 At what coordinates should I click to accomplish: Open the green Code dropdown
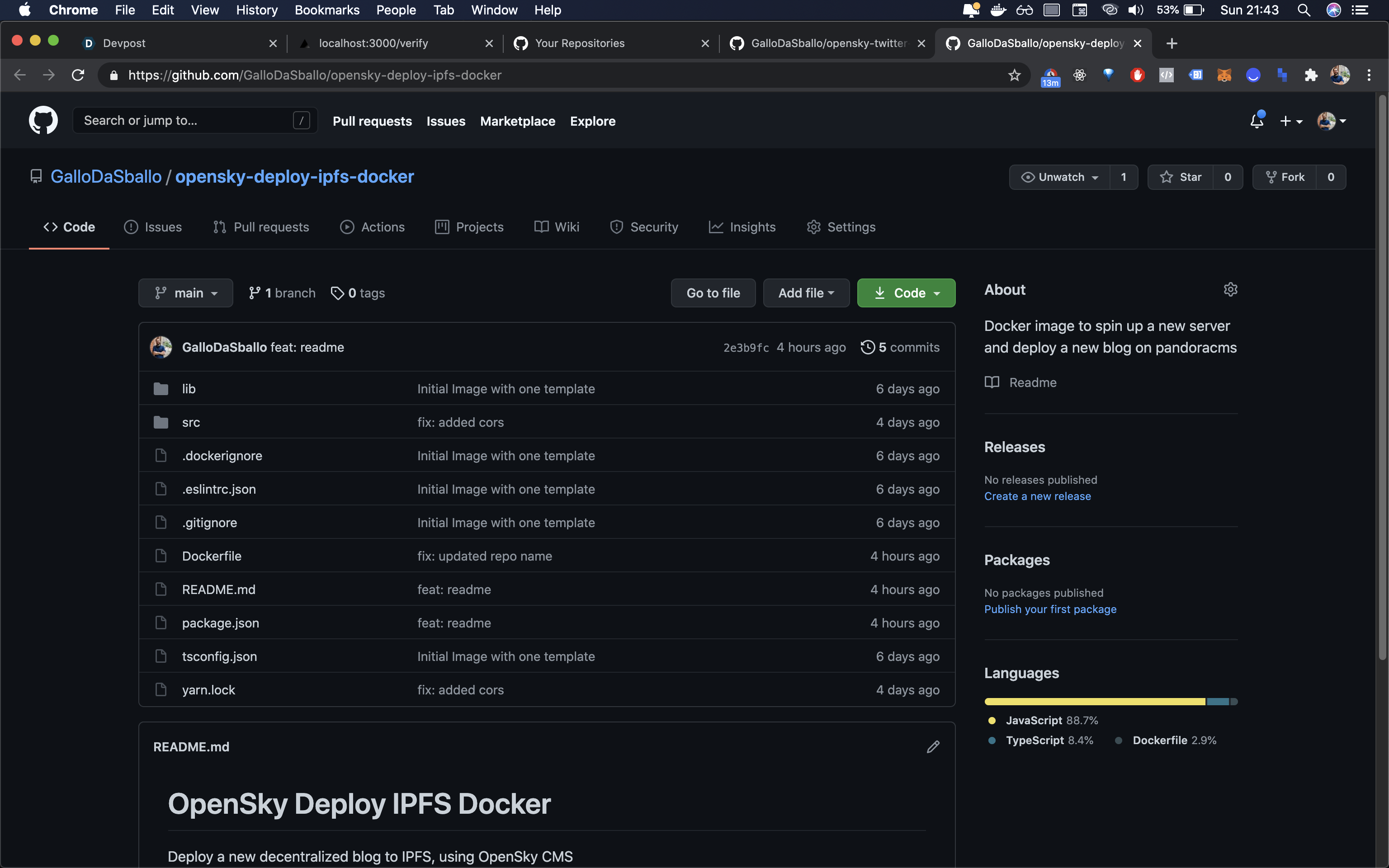point(906,293)
